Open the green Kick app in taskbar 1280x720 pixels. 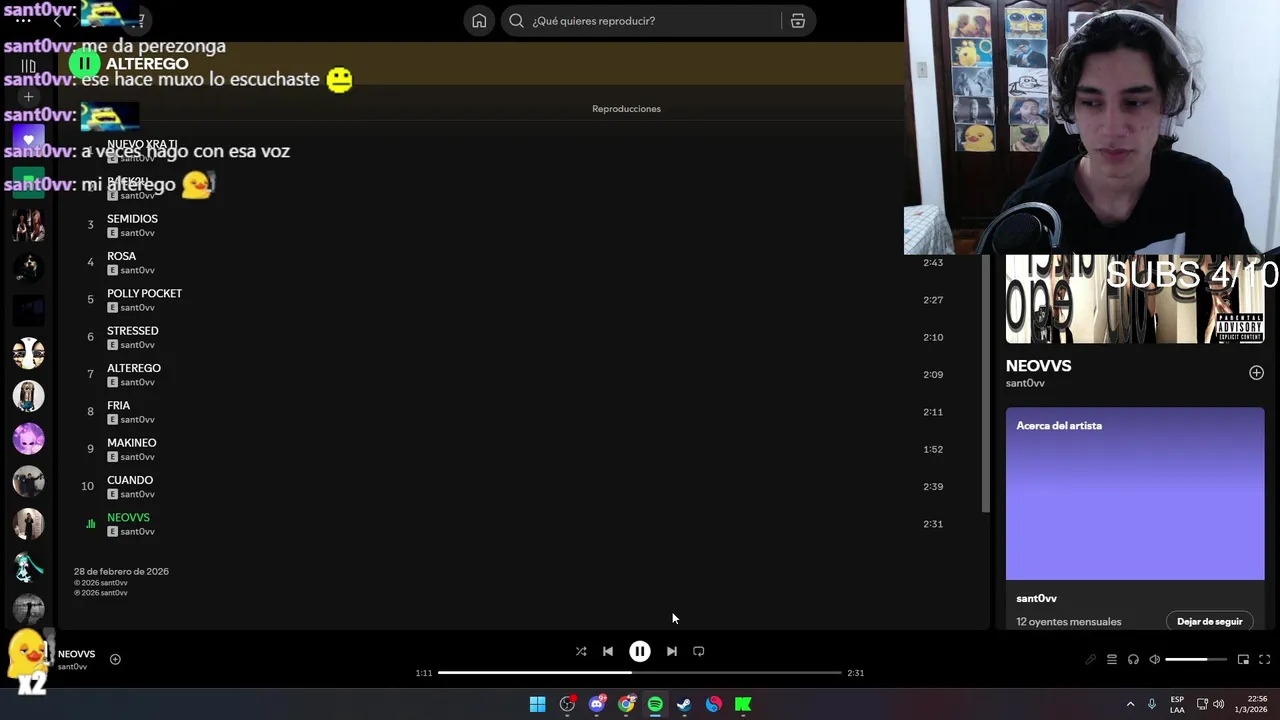(743, 704)
